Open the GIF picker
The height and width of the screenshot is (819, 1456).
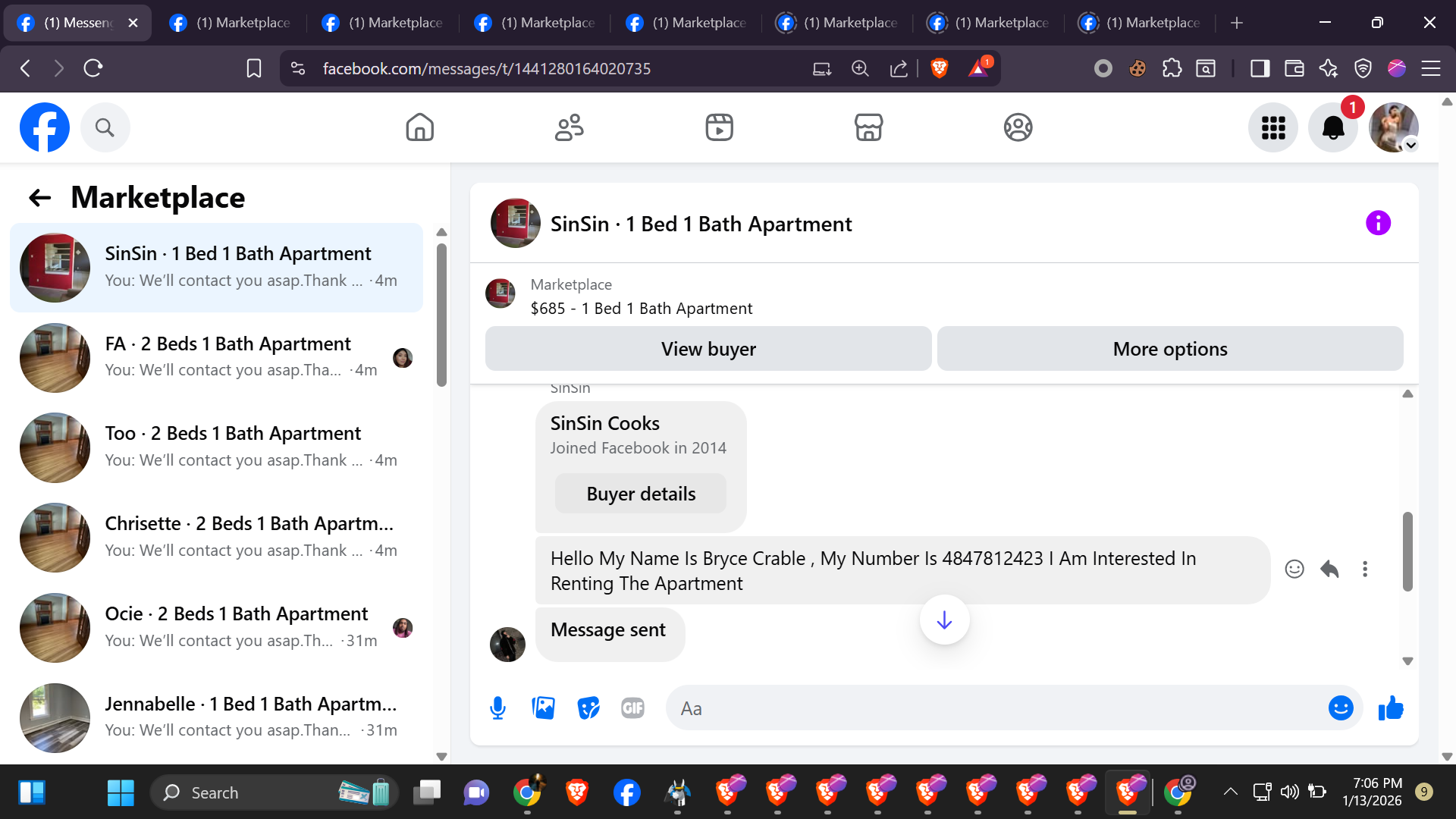click(632, 708)
